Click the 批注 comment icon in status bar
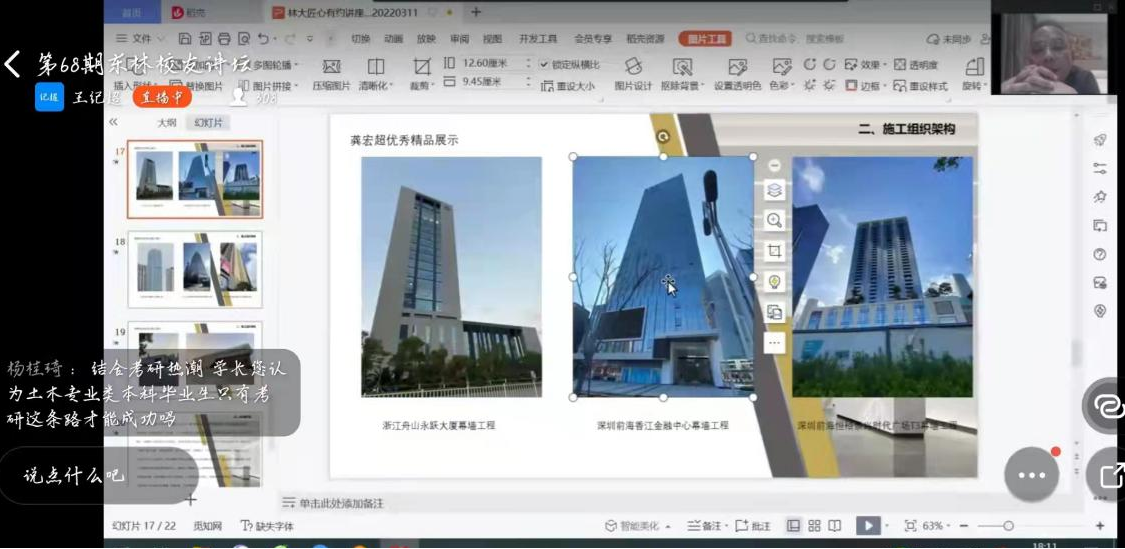The image size is (1125, 549). click(x=753, y=526)
